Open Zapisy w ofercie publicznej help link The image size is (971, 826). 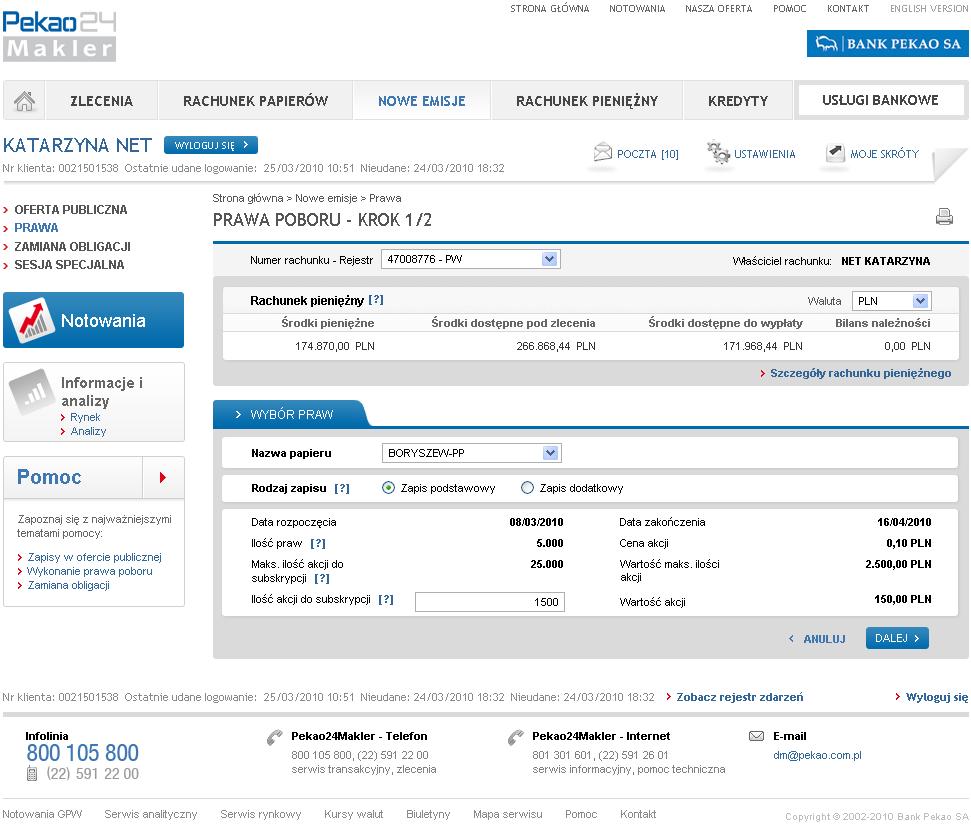pos(94,557)
